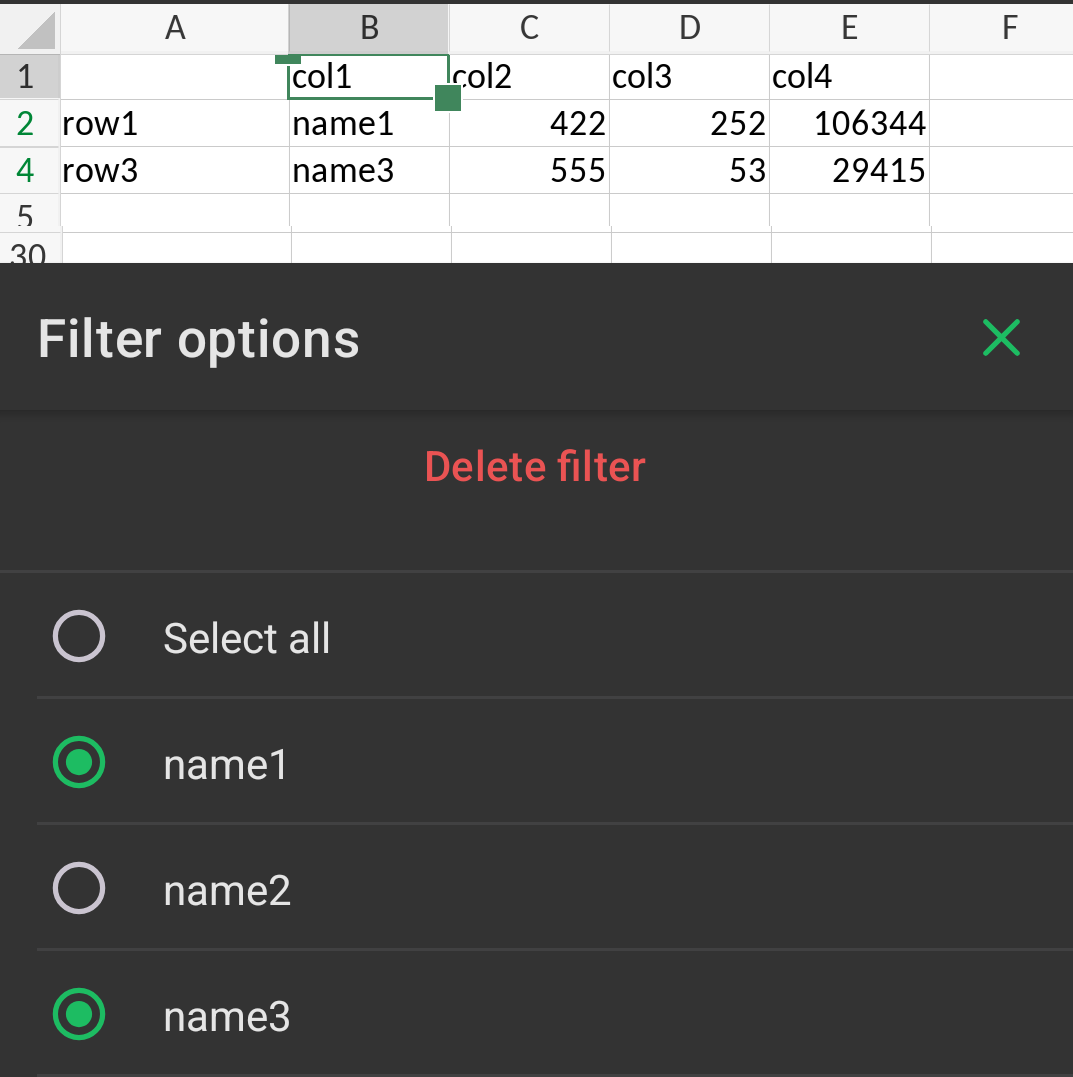
Task: Close the Filter options panel
Action: tap(1001, 338)
